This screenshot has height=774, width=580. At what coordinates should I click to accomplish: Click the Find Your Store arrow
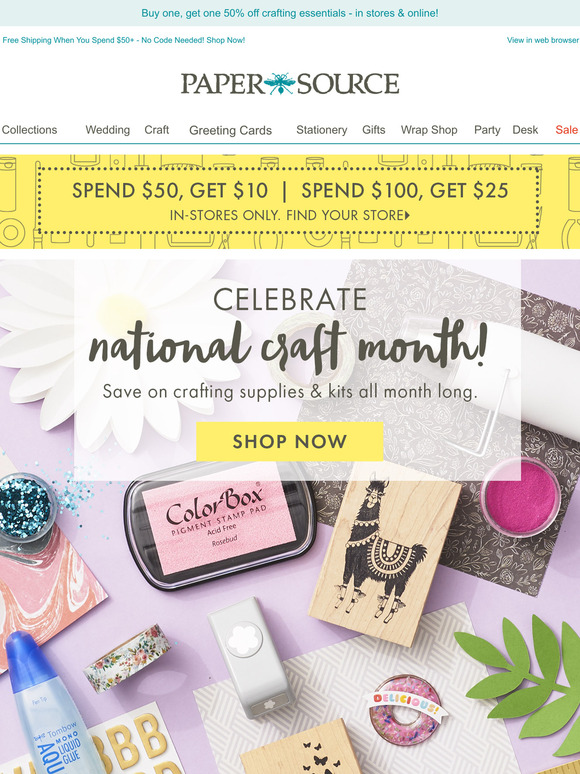tap(407, 215)
